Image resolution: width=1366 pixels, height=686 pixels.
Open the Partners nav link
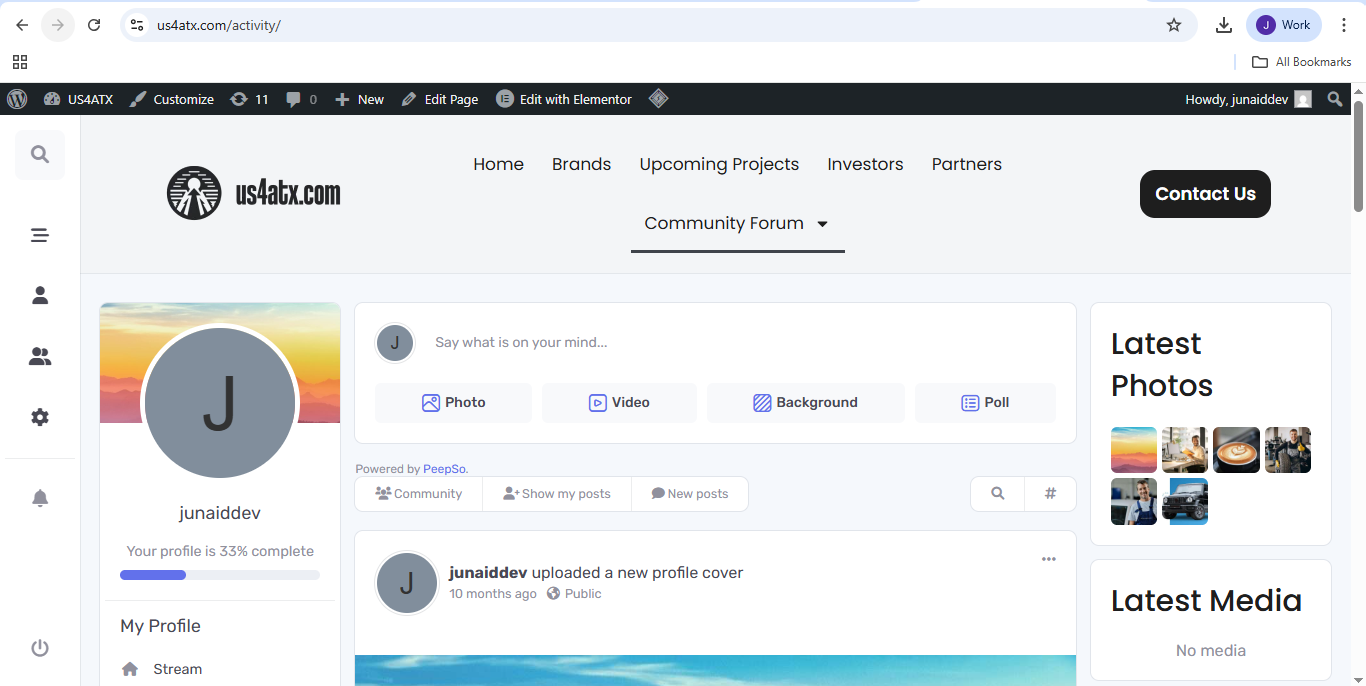click(x=966, y=164)
